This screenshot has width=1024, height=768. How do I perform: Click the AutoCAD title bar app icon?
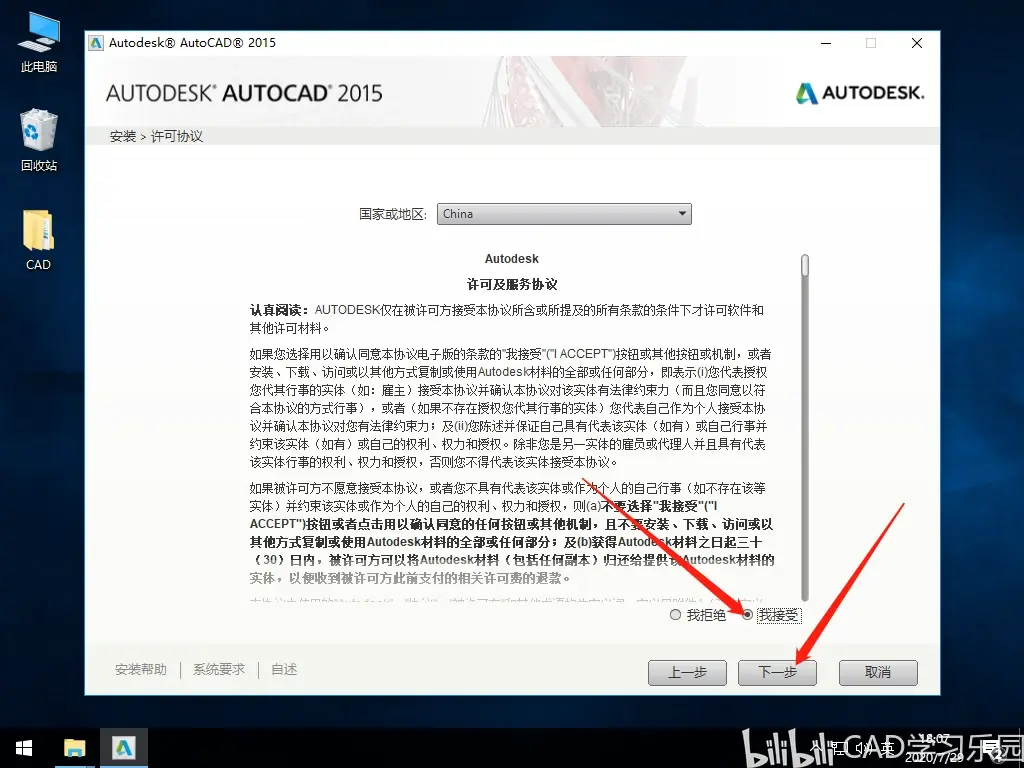(96, 43)
